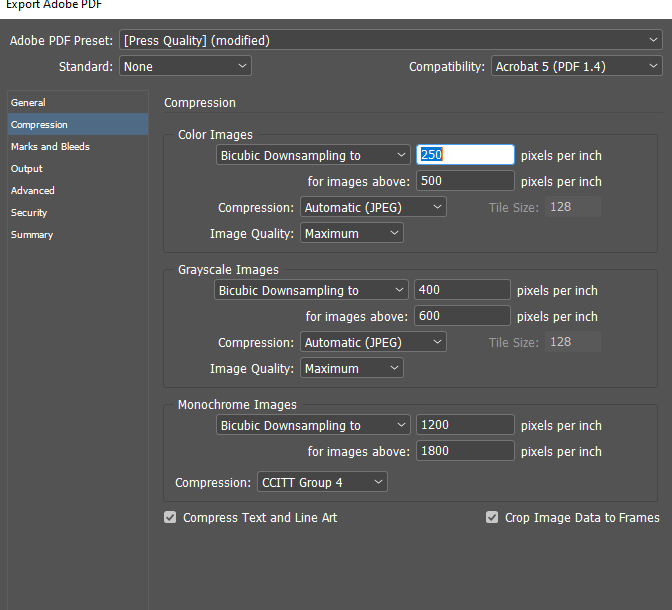Open Monochrome CCITT Group 4 compression dropdown
Screen dimensions: 672x610
(322, 483)
